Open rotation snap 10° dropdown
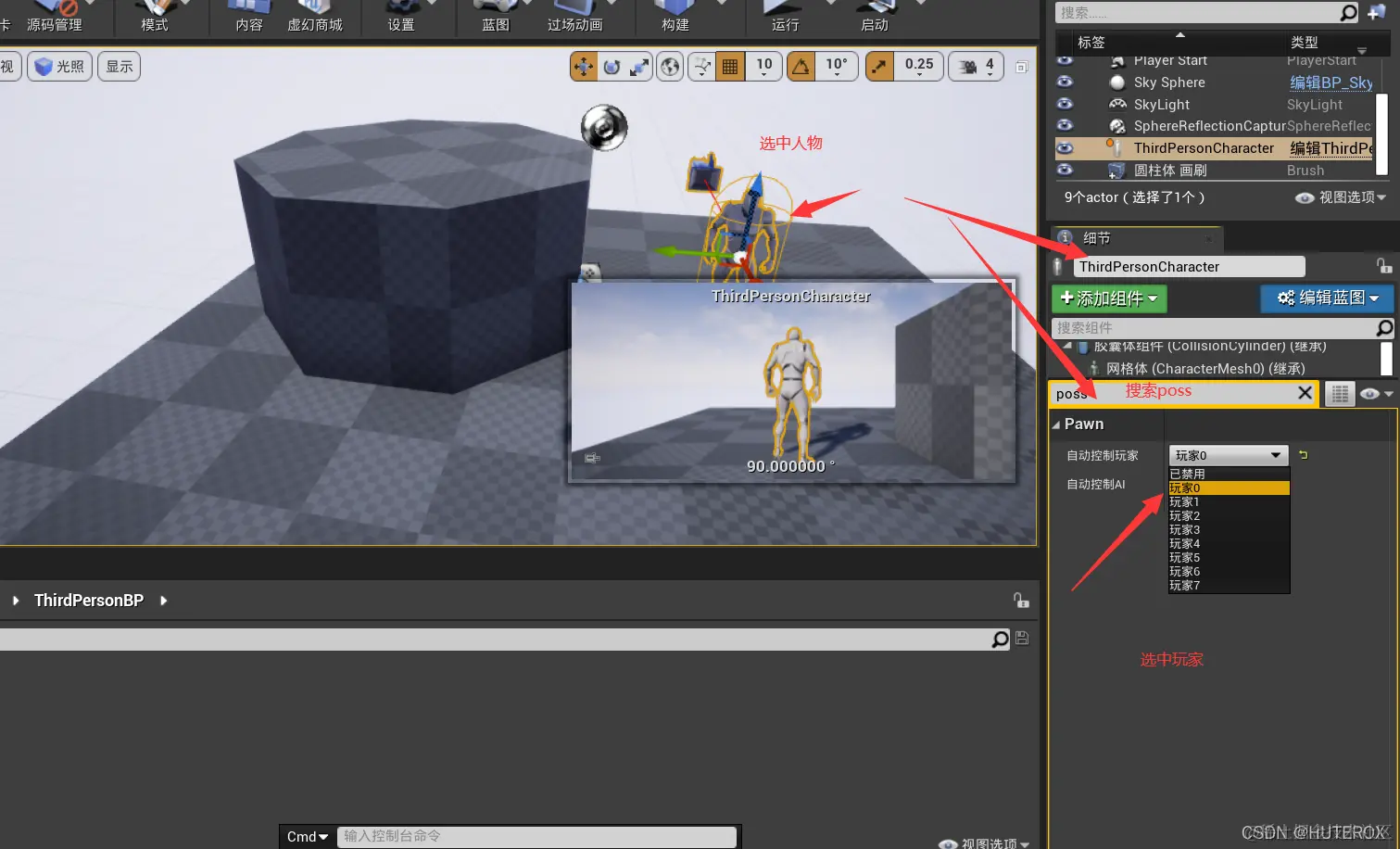 point(836,67)
